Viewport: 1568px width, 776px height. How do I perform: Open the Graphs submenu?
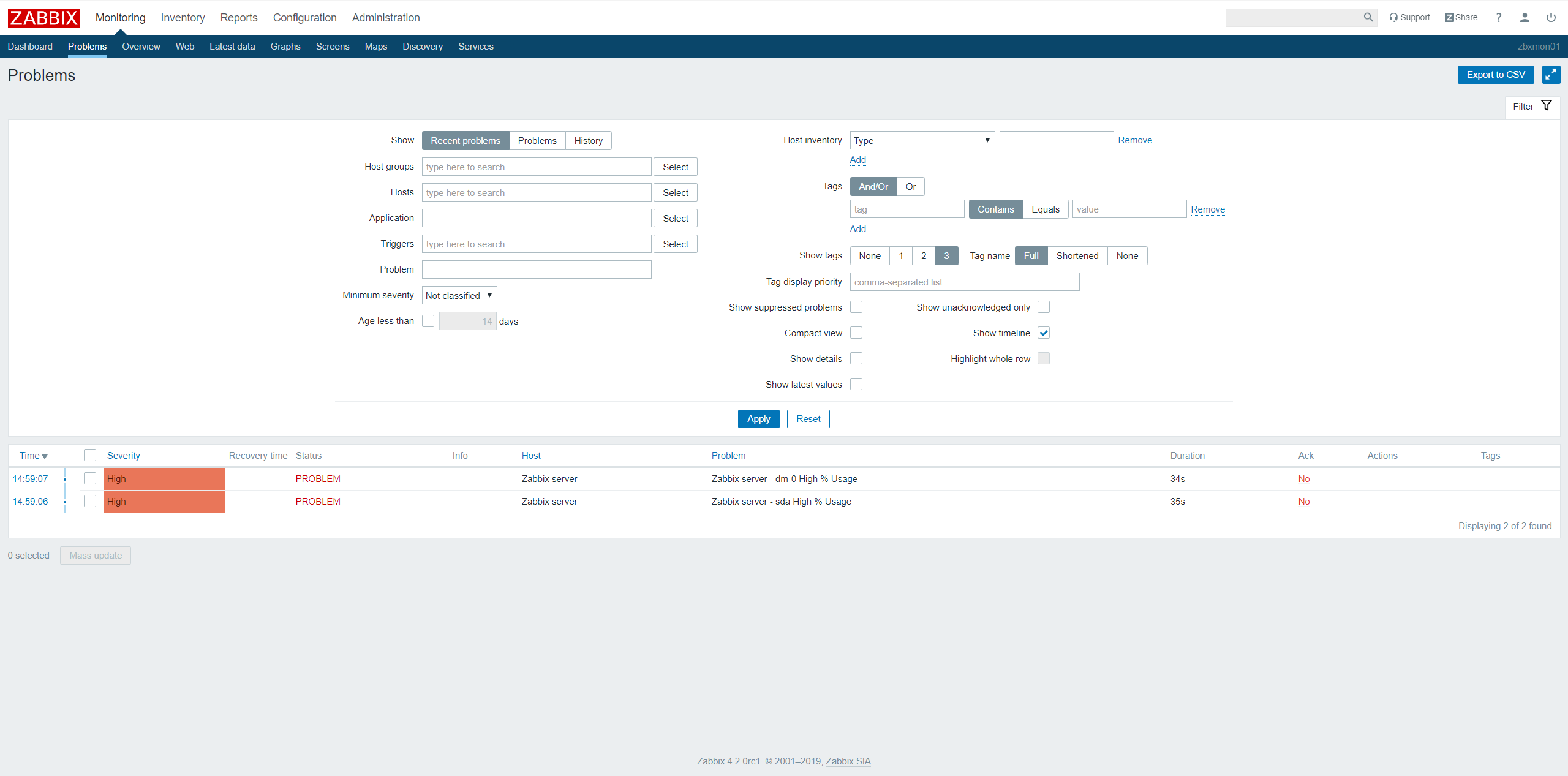pyautogui.click(x=285, y=47)
